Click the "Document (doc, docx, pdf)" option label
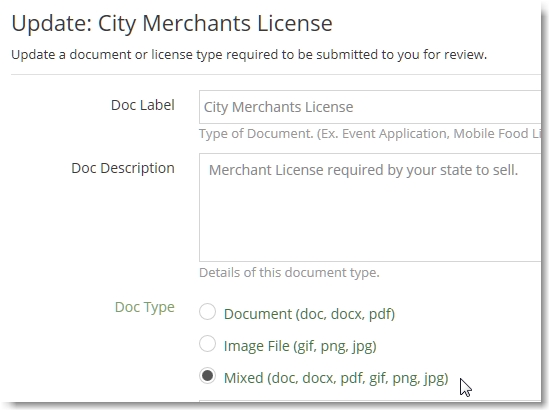This screenshot has width=549, height=410. (x=309, y=314)
